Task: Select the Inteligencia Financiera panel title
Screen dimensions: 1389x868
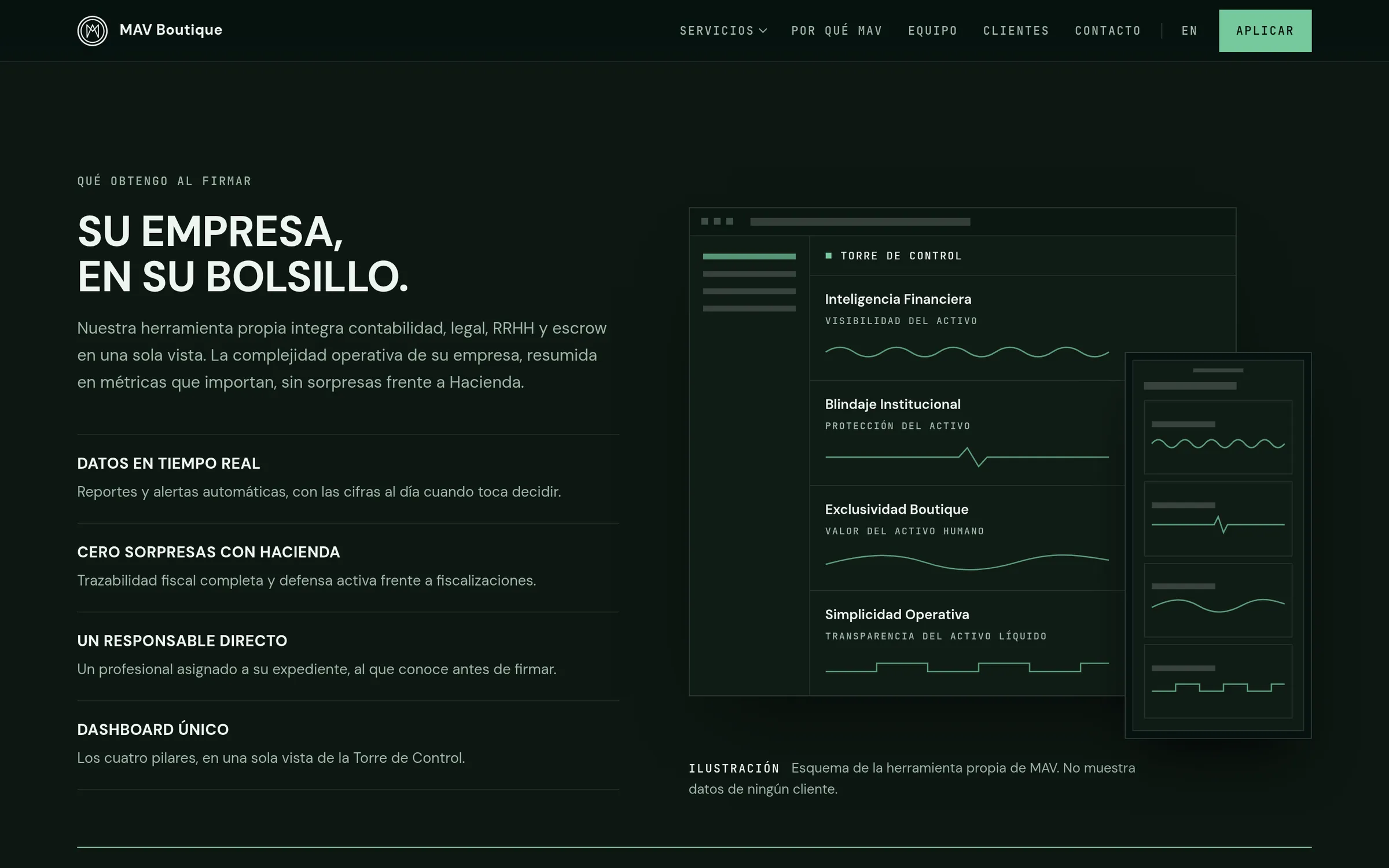Action: (898, 299)
